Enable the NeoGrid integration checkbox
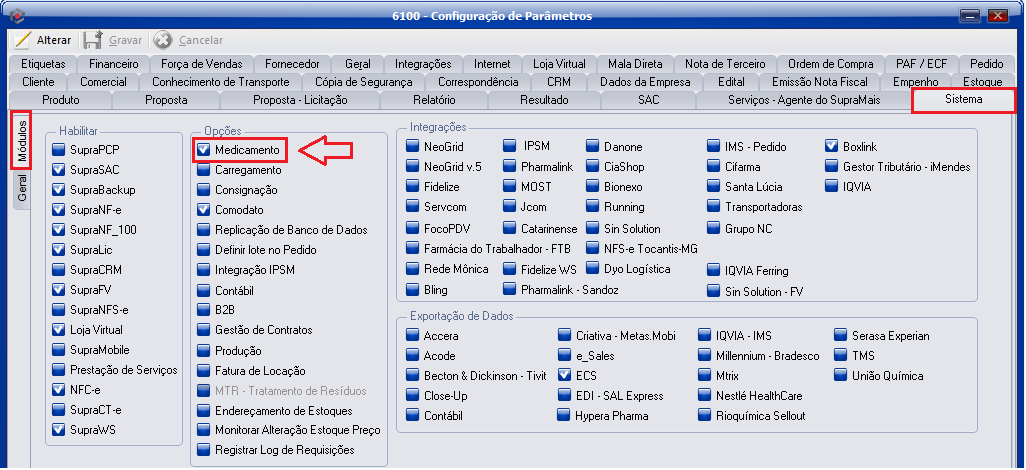1026x470 pixels. click(x=413, y=146)
